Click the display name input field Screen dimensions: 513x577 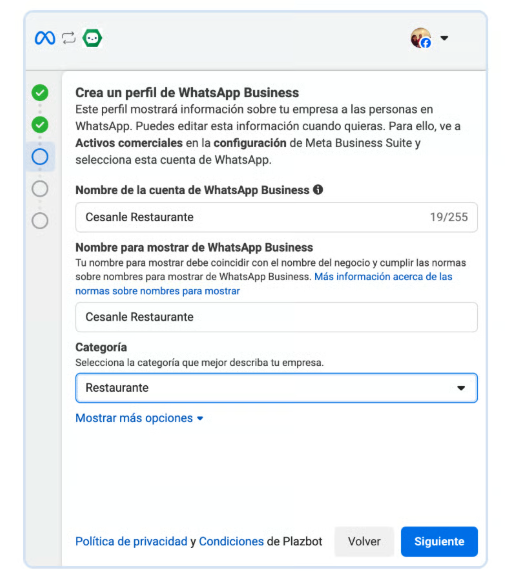pos(276,317)
